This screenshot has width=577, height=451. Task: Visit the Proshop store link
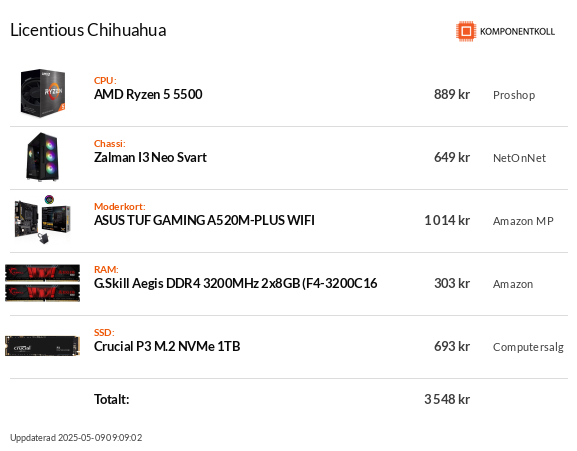[x=514, y=95]
